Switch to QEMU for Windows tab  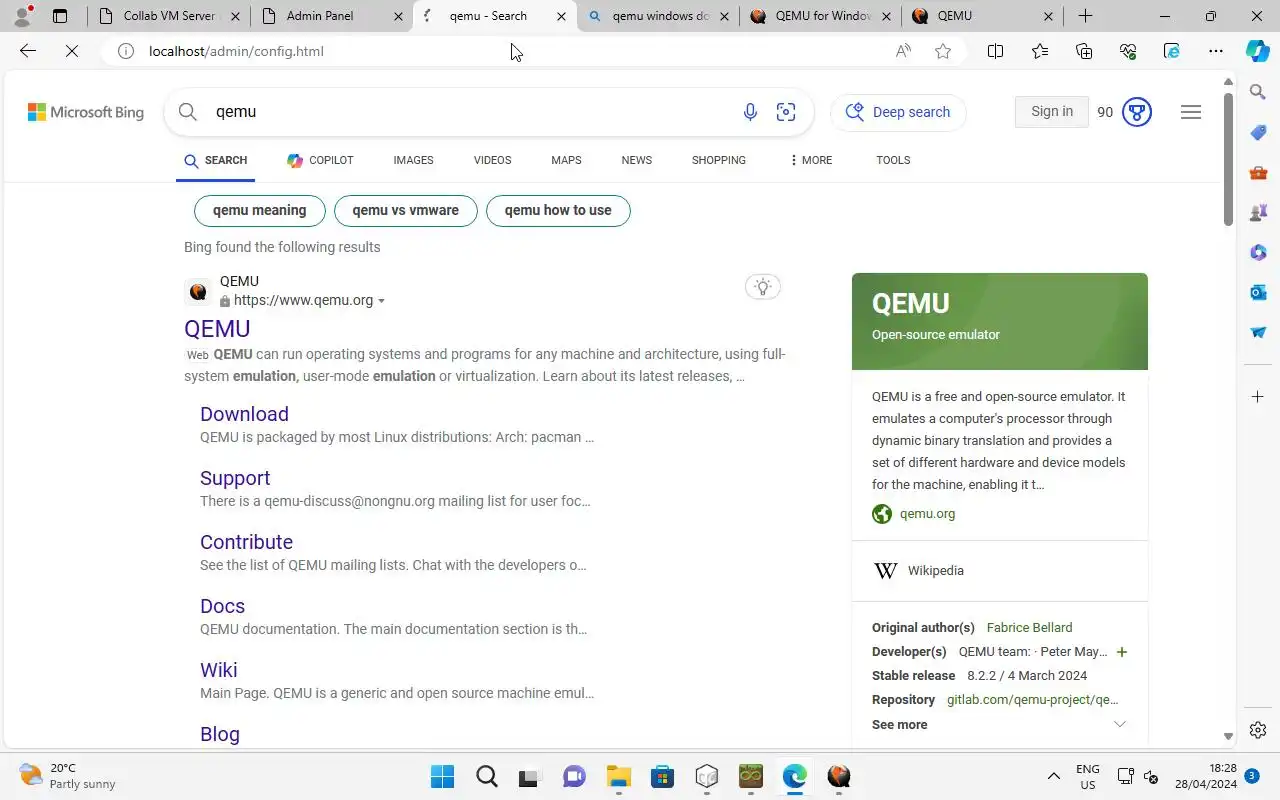(x=820, y=16)
